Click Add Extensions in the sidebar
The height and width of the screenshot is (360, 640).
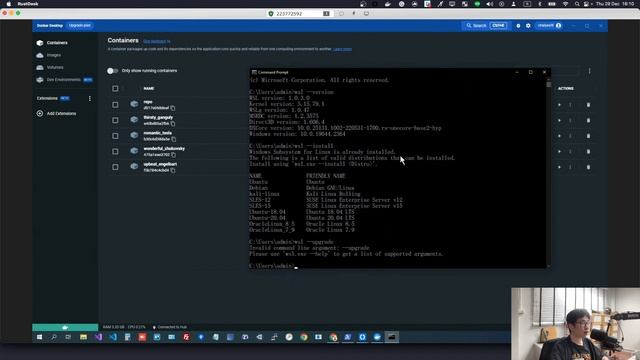[56, 113]
